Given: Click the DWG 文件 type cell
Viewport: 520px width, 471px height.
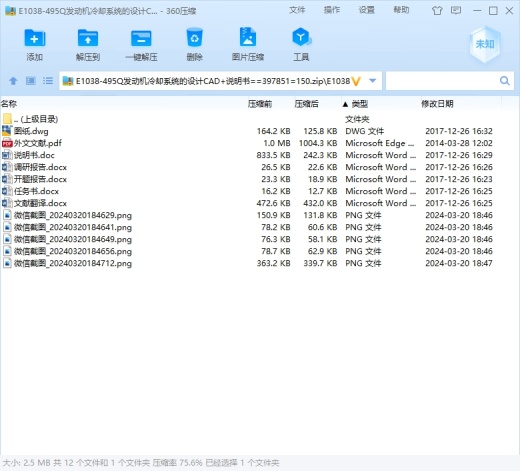Looking at the screenshot, I should 365,131.
